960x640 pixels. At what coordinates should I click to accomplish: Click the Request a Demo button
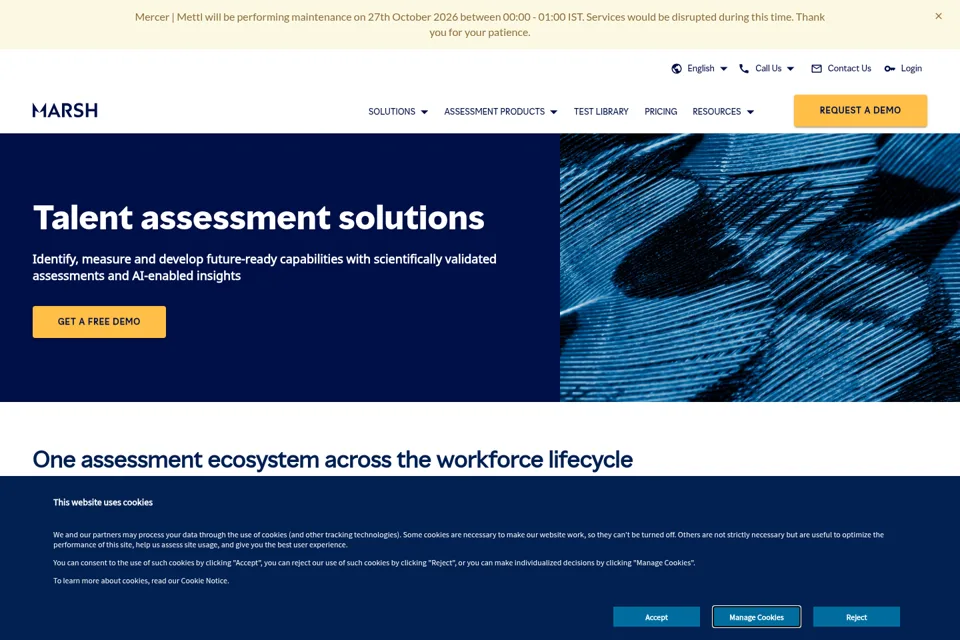[860, 110]
